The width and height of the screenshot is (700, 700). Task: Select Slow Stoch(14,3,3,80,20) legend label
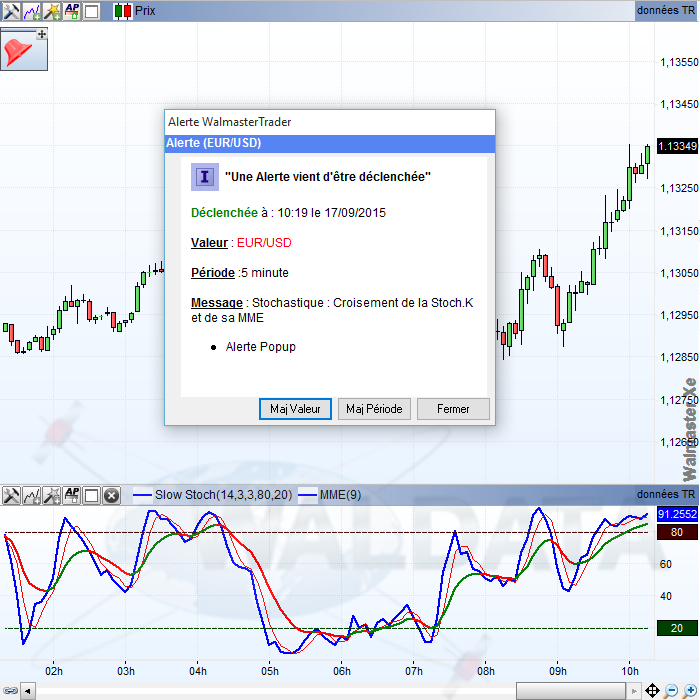pos(223,495)
